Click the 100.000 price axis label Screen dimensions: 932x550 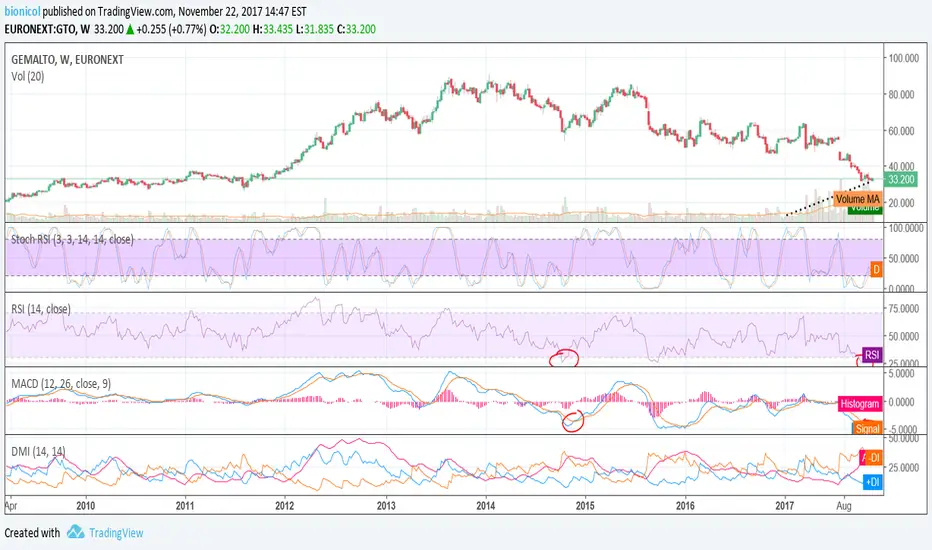tap(903, 58)
